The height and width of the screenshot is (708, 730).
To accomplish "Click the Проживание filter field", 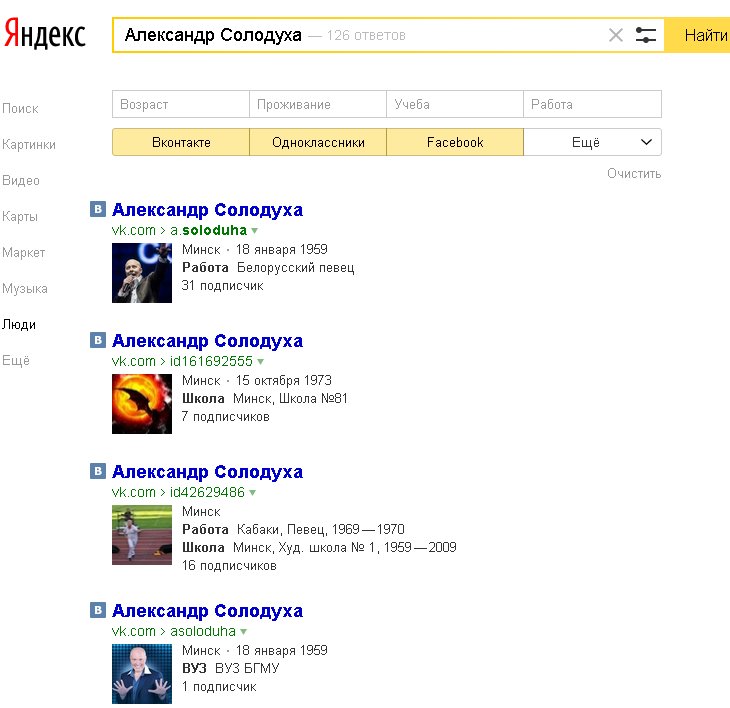I will (x=318, y=104).
